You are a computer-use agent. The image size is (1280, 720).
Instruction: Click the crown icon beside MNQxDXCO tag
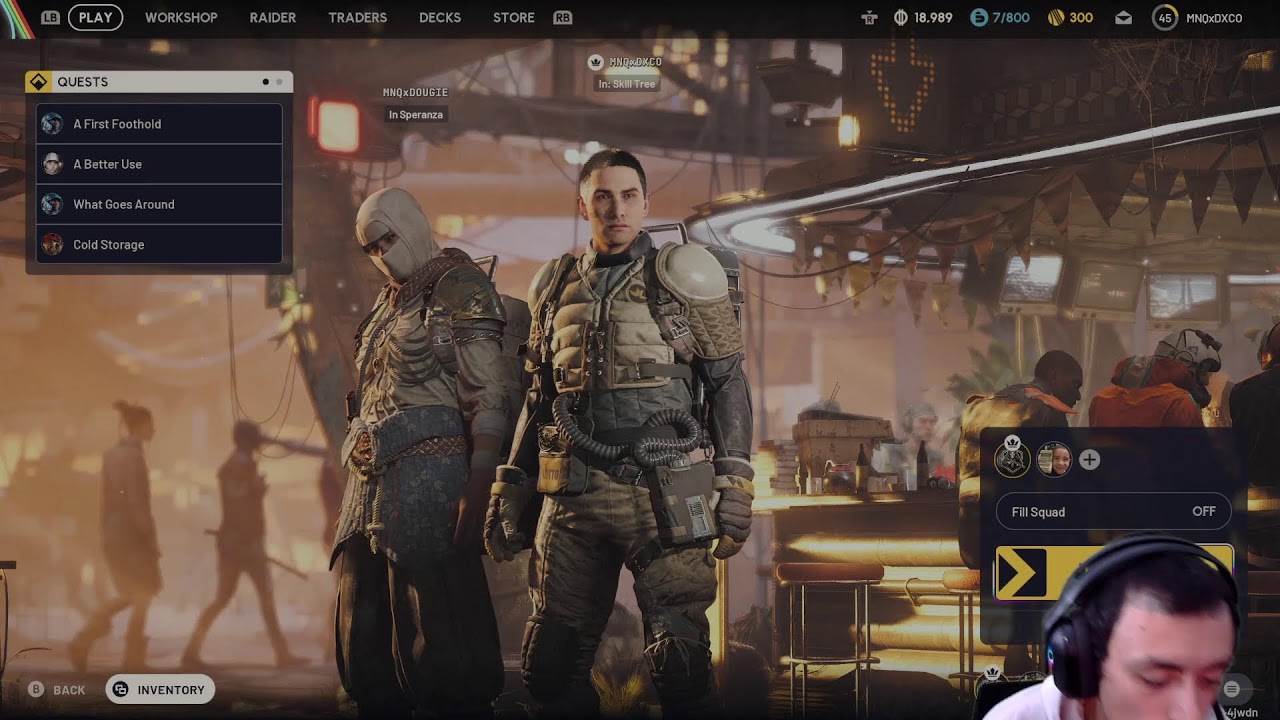pos(596,62)
